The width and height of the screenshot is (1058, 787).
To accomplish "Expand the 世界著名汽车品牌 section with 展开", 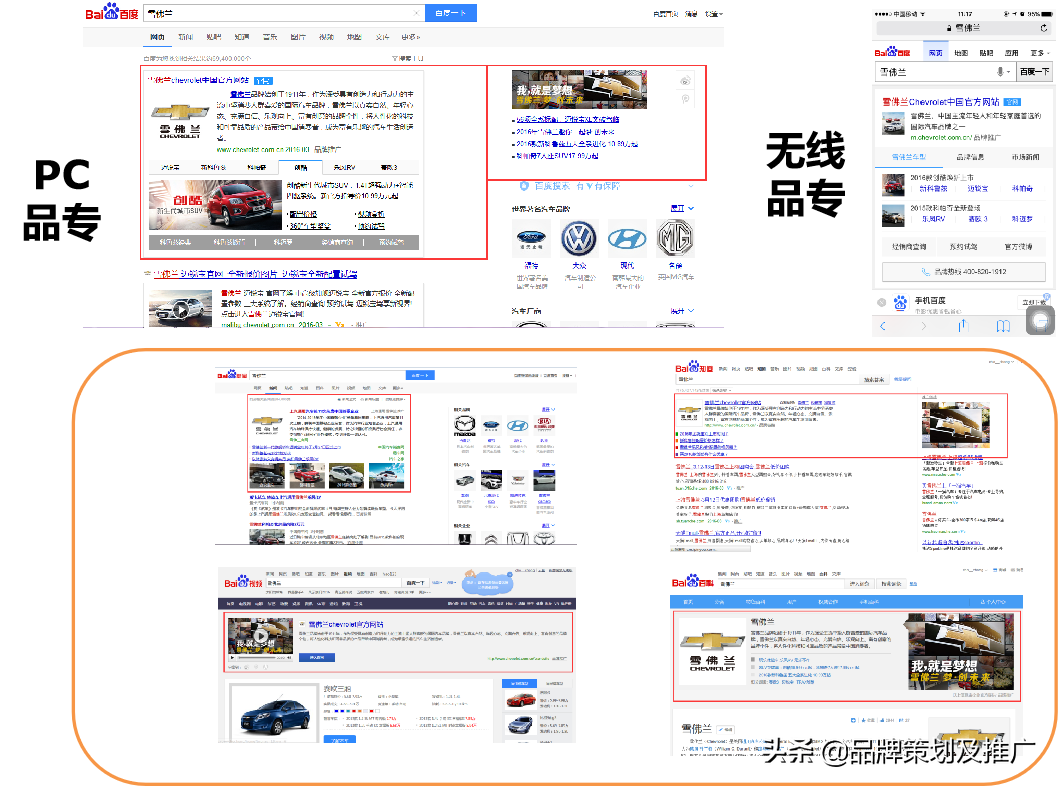I will (682, 208).
